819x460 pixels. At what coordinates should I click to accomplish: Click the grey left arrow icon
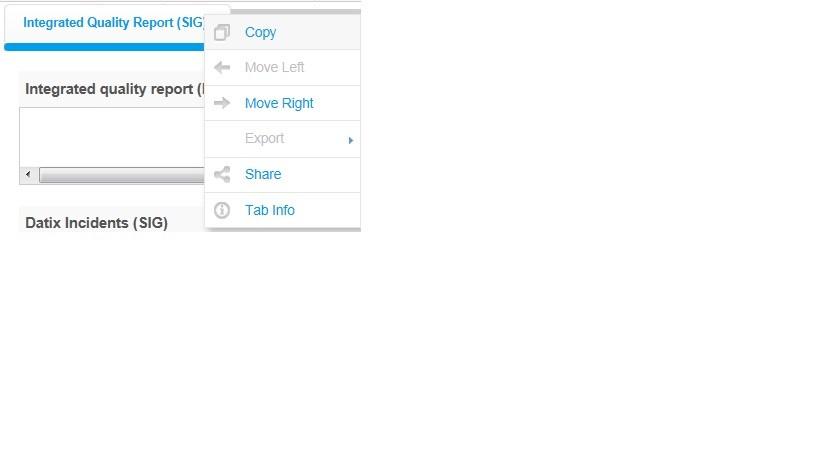pos(222,67)
